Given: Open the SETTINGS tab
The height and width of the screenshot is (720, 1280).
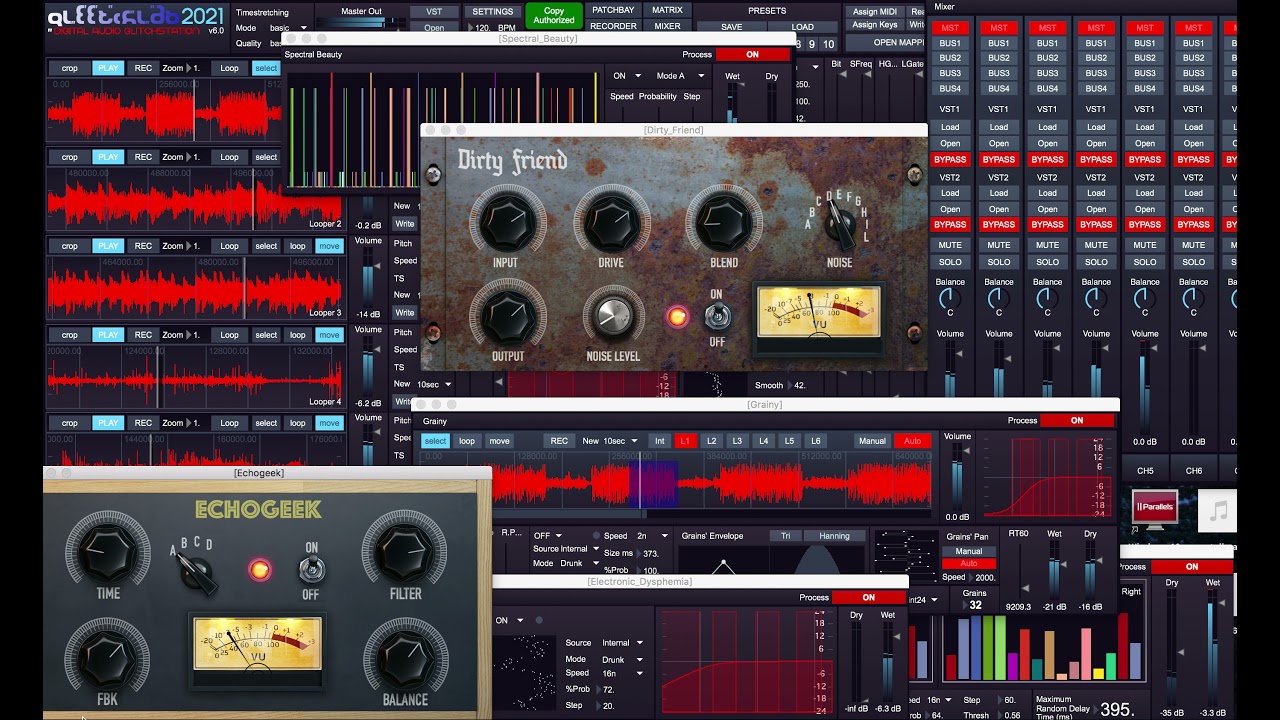Looking at the screenshot, I should [493, 12].
